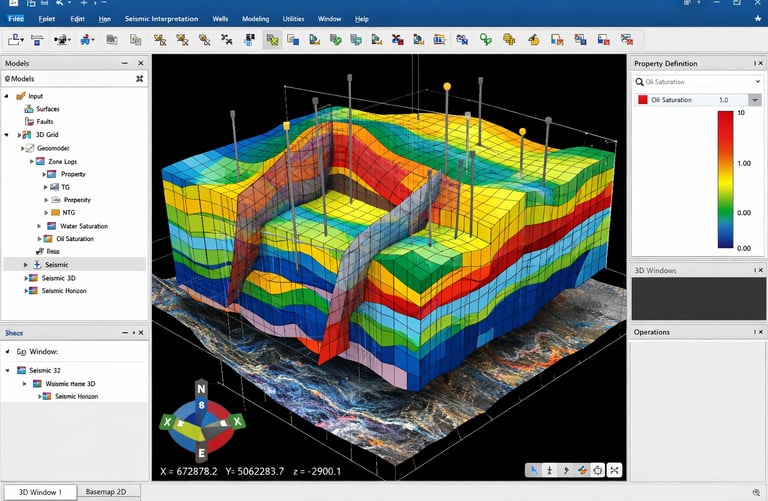Click the fit-to-view expand icon in the viewer

614,470
